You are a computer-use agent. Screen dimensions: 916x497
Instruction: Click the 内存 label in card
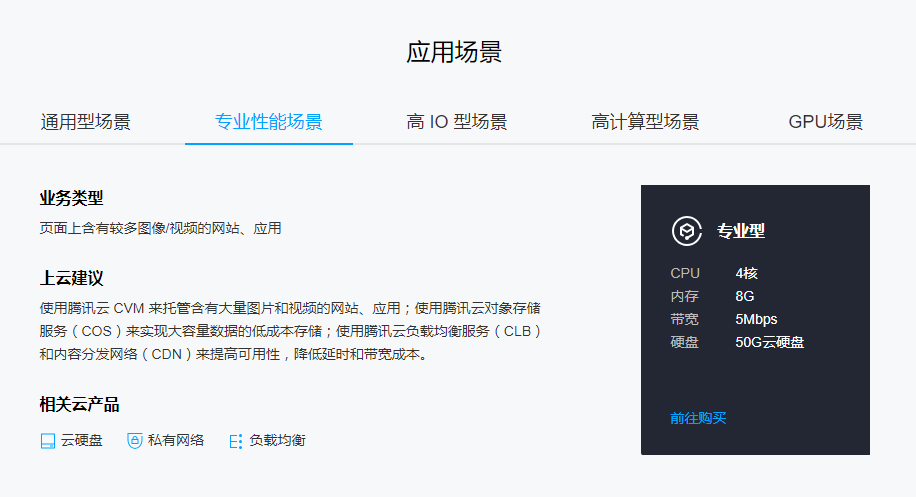coord(685,296)
